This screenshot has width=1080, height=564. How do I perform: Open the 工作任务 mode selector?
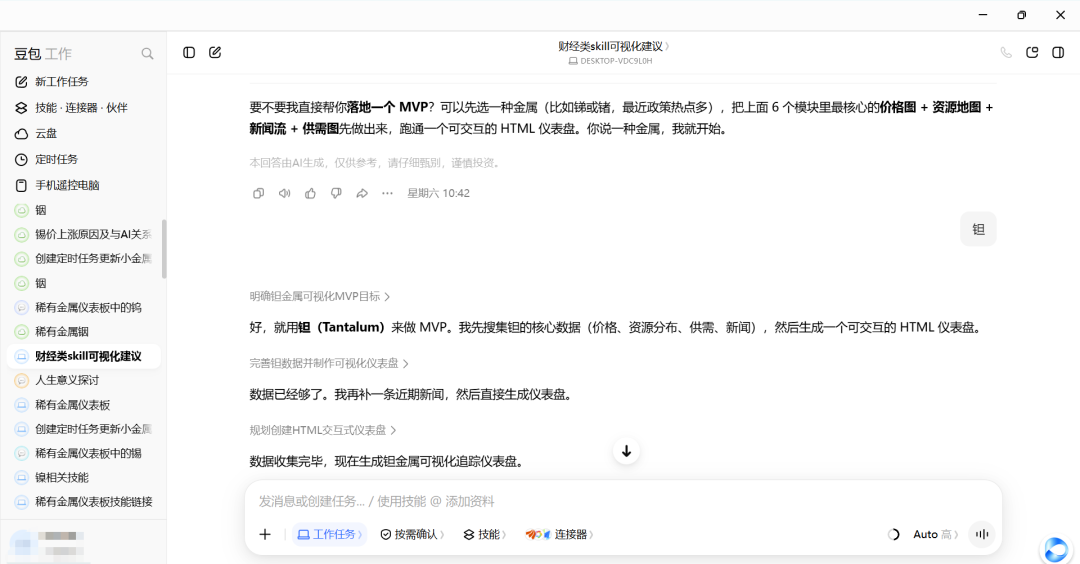tap(329, 534)
